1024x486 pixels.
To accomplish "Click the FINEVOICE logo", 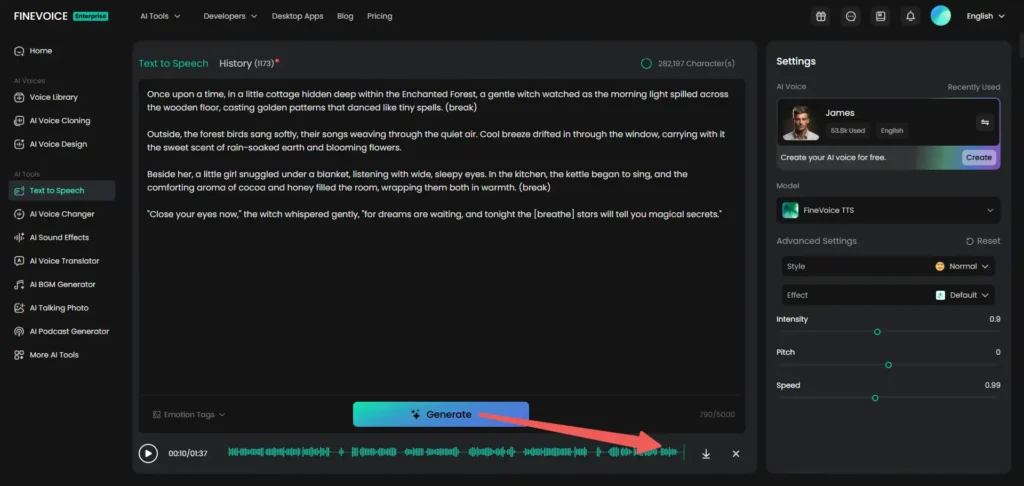I will pos(40,16).
